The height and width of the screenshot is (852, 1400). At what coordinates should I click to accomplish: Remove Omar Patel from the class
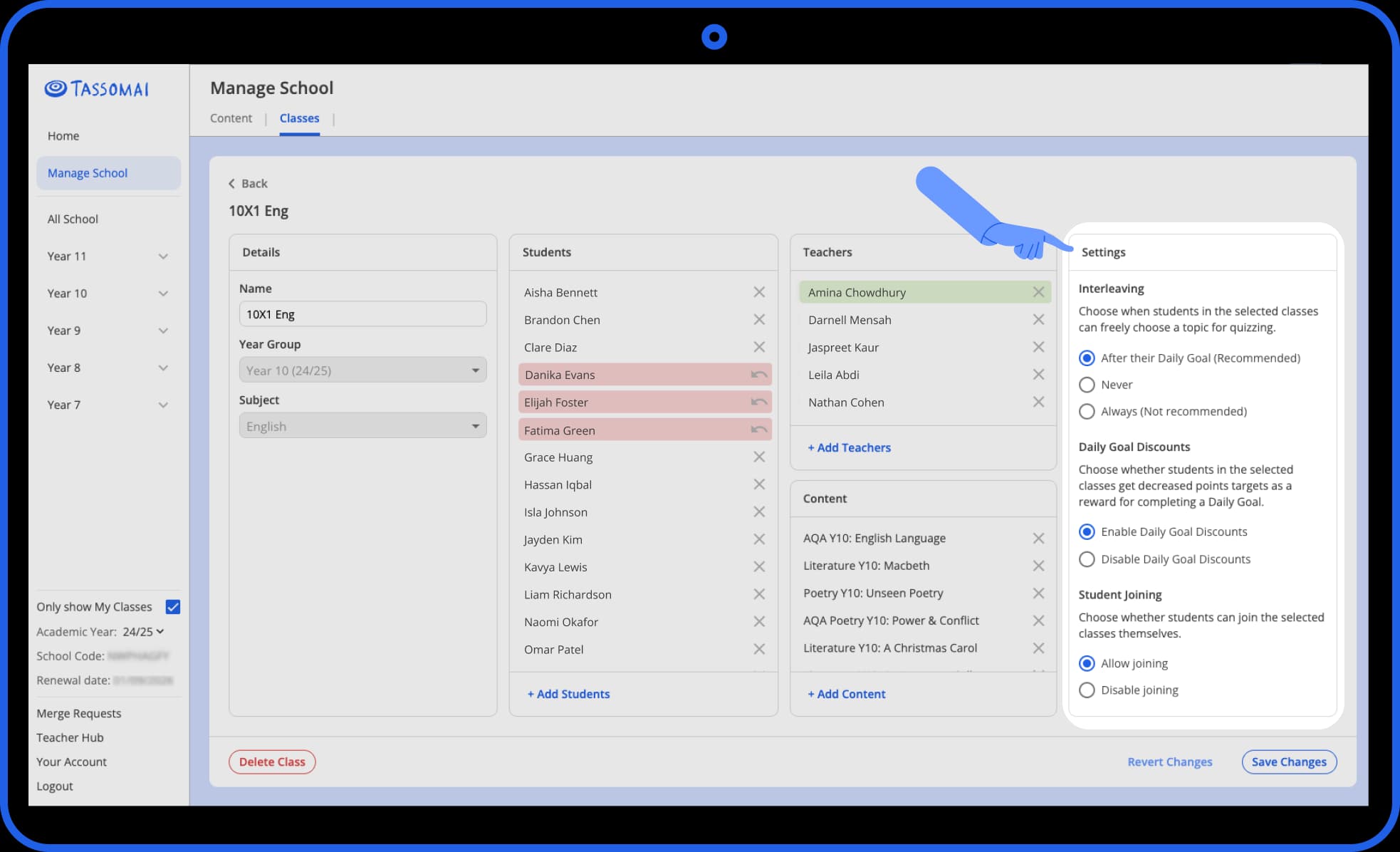click(x=759, y=649)
